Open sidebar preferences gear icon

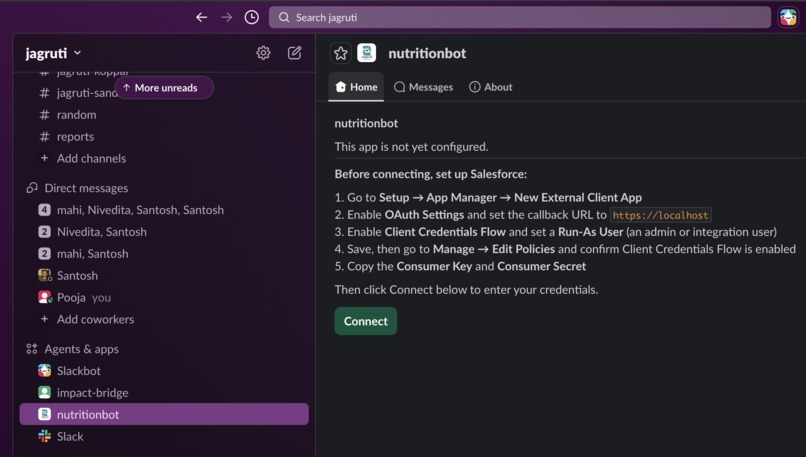pos(263,53)
